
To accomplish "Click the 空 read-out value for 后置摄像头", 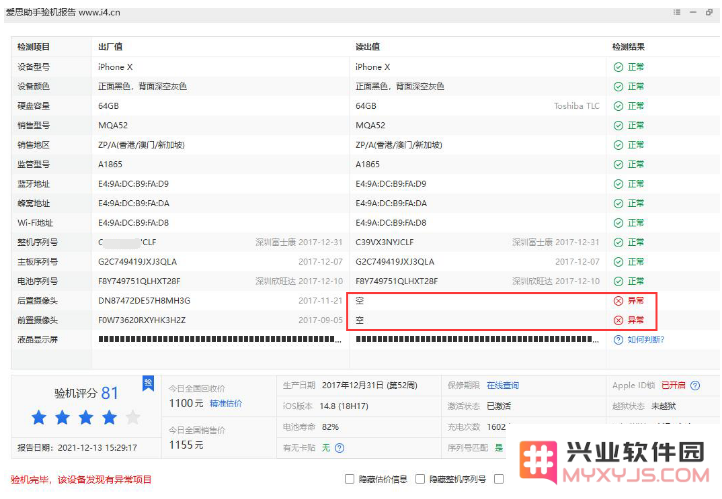I will tap(360, 301).
